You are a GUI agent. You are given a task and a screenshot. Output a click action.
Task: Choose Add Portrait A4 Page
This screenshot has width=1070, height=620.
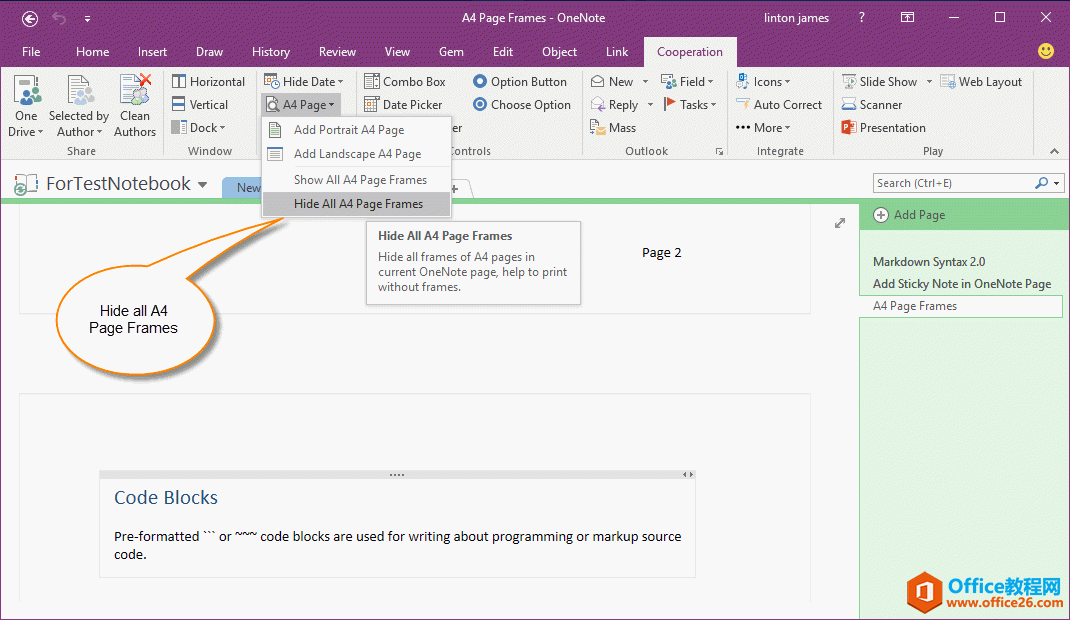tap(348, 130)
